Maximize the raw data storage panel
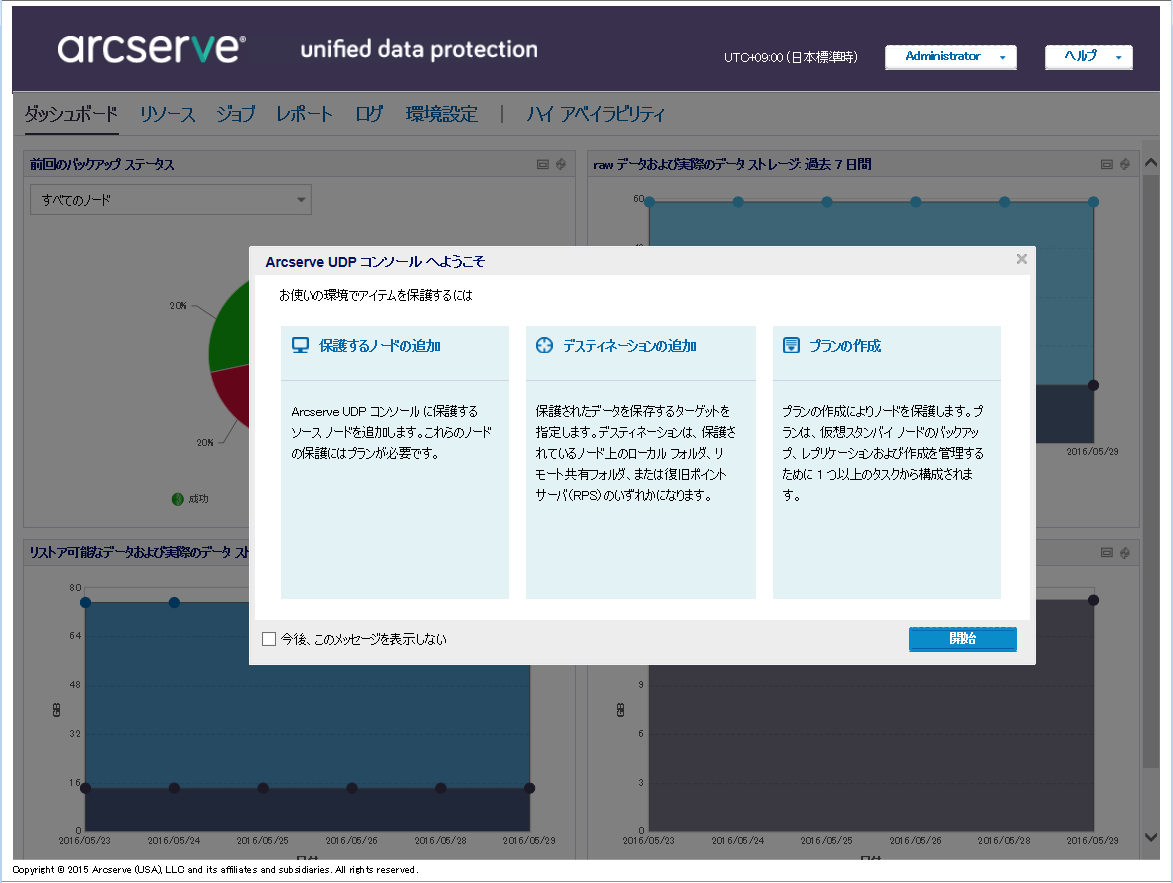 click(x=1107, y=165)
